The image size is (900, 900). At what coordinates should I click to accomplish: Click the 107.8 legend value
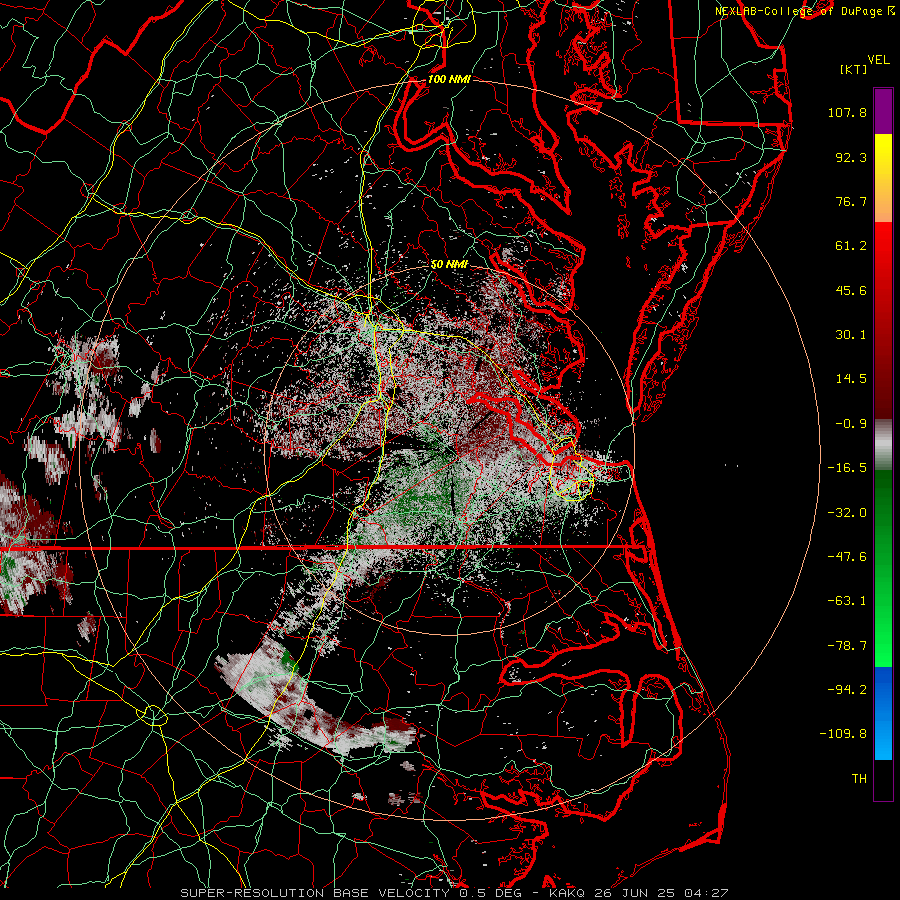pyautogui.click(x=847, y=112)
